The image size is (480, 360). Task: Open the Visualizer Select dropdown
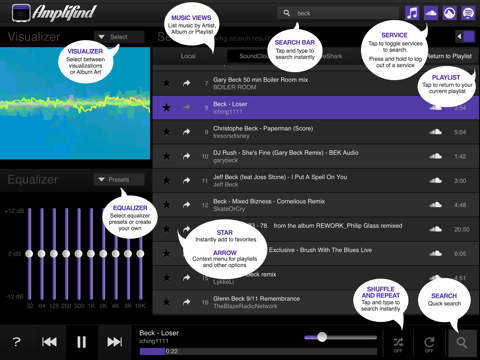[x=119, y=37]
